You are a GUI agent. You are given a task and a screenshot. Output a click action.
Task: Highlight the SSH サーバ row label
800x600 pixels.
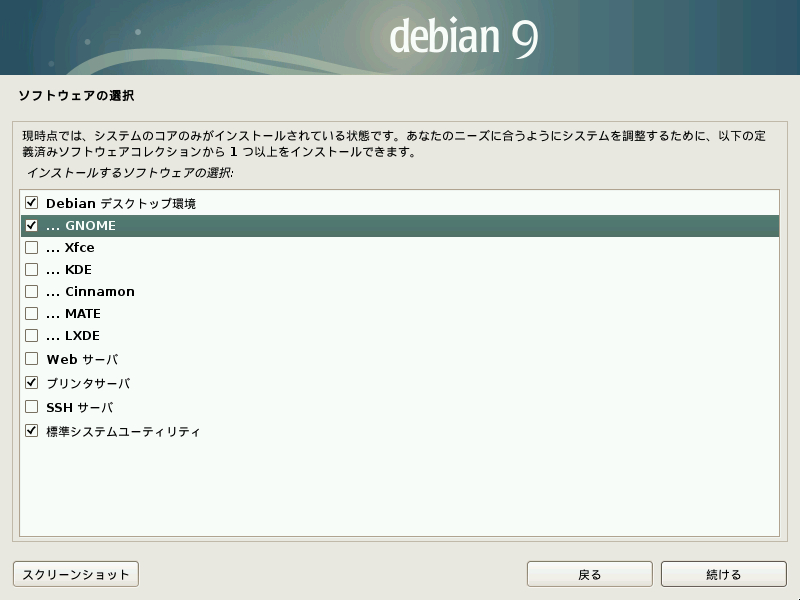pyautogui.click(x=80, y=407)
